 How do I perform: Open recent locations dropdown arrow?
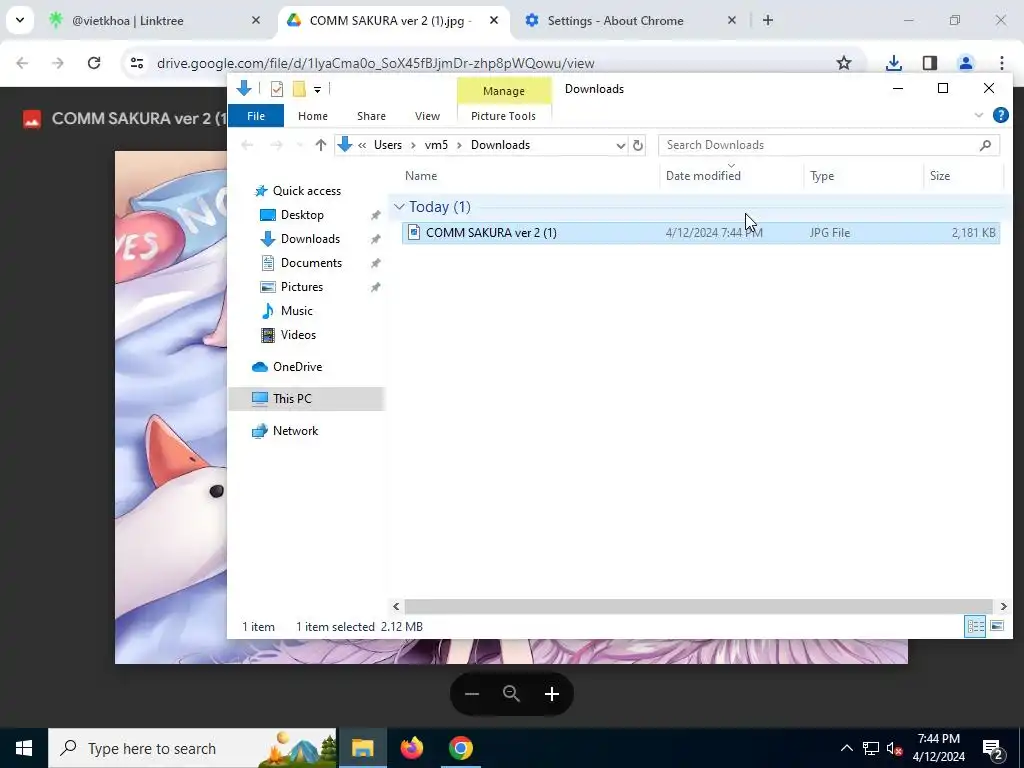click(x=300, y=145)
